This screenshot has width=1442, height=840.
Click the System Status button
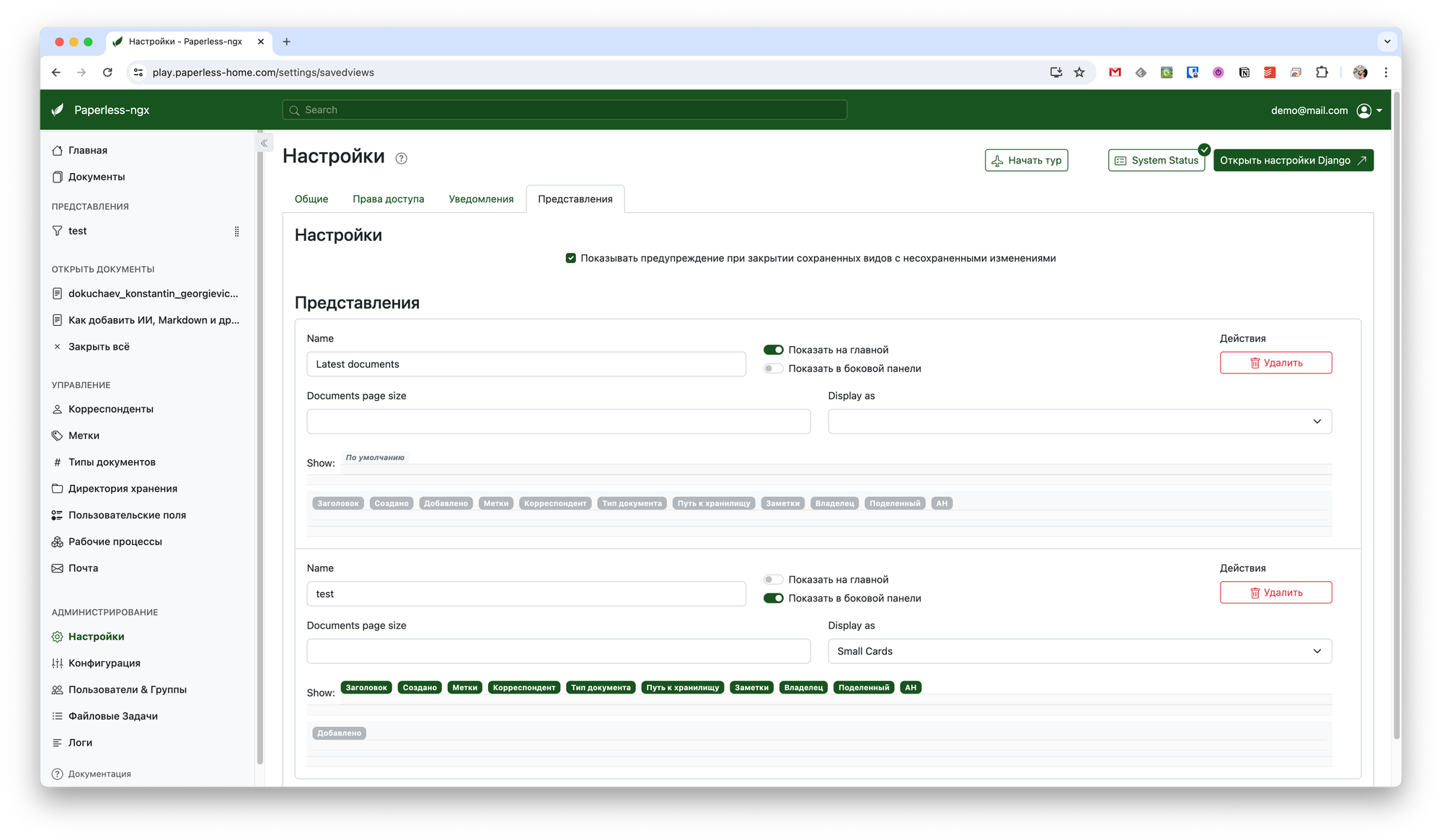click(x=1156, y=160)
